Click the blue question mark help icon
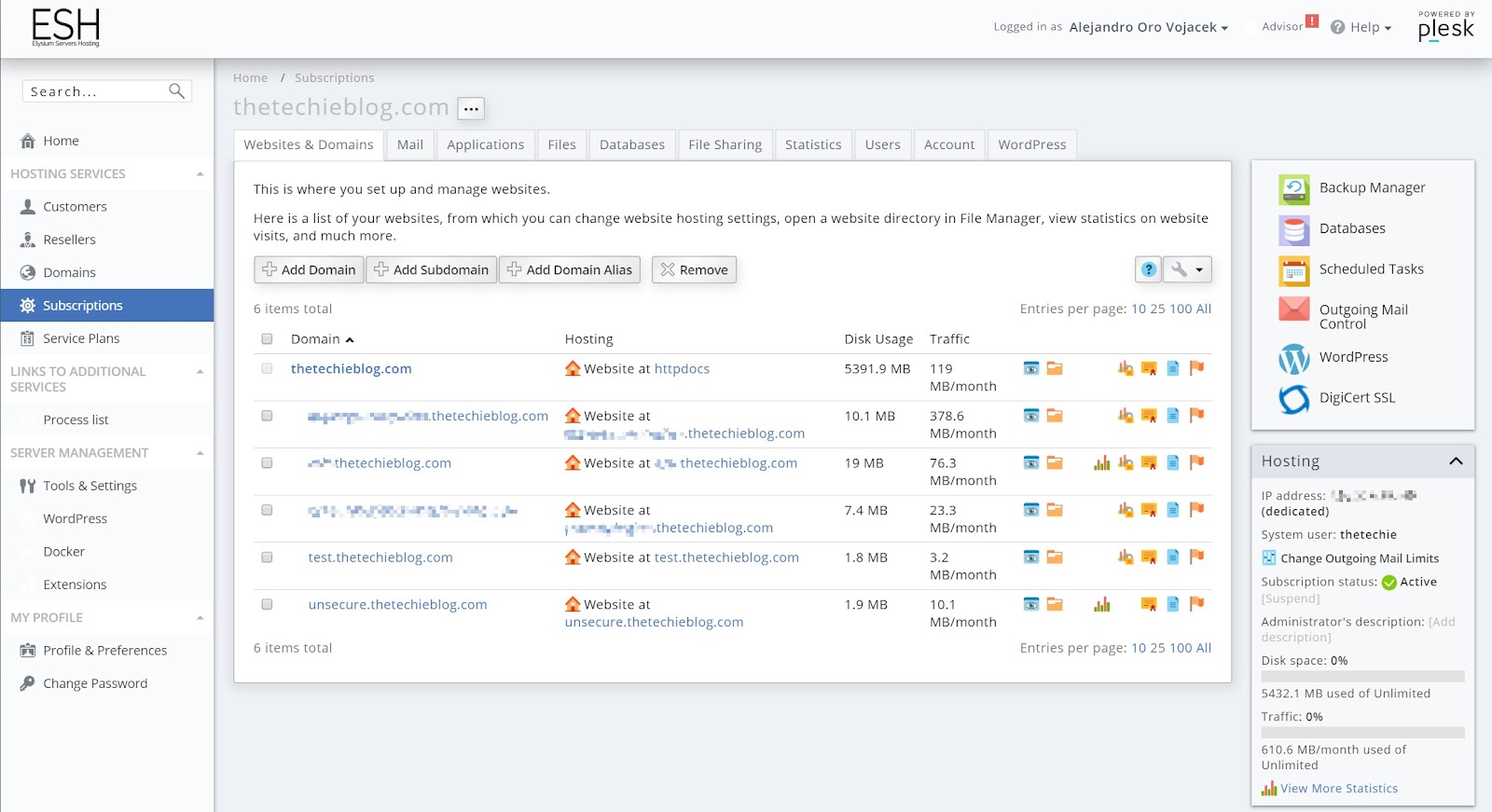The image size is (1492, 812). [x=1149, y=269]
